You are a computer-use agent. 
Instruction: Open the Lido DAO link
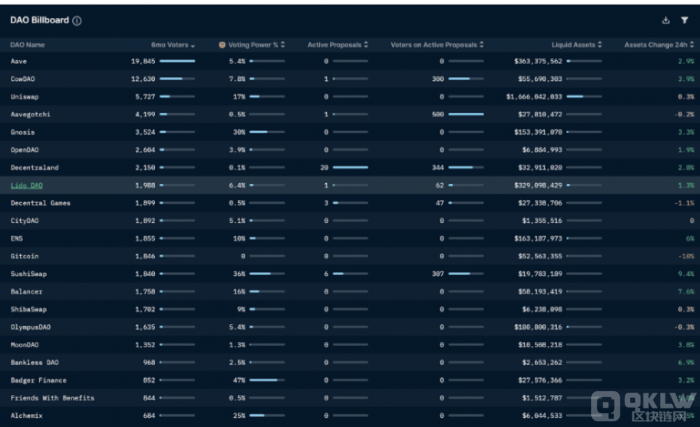coord(27,185)
